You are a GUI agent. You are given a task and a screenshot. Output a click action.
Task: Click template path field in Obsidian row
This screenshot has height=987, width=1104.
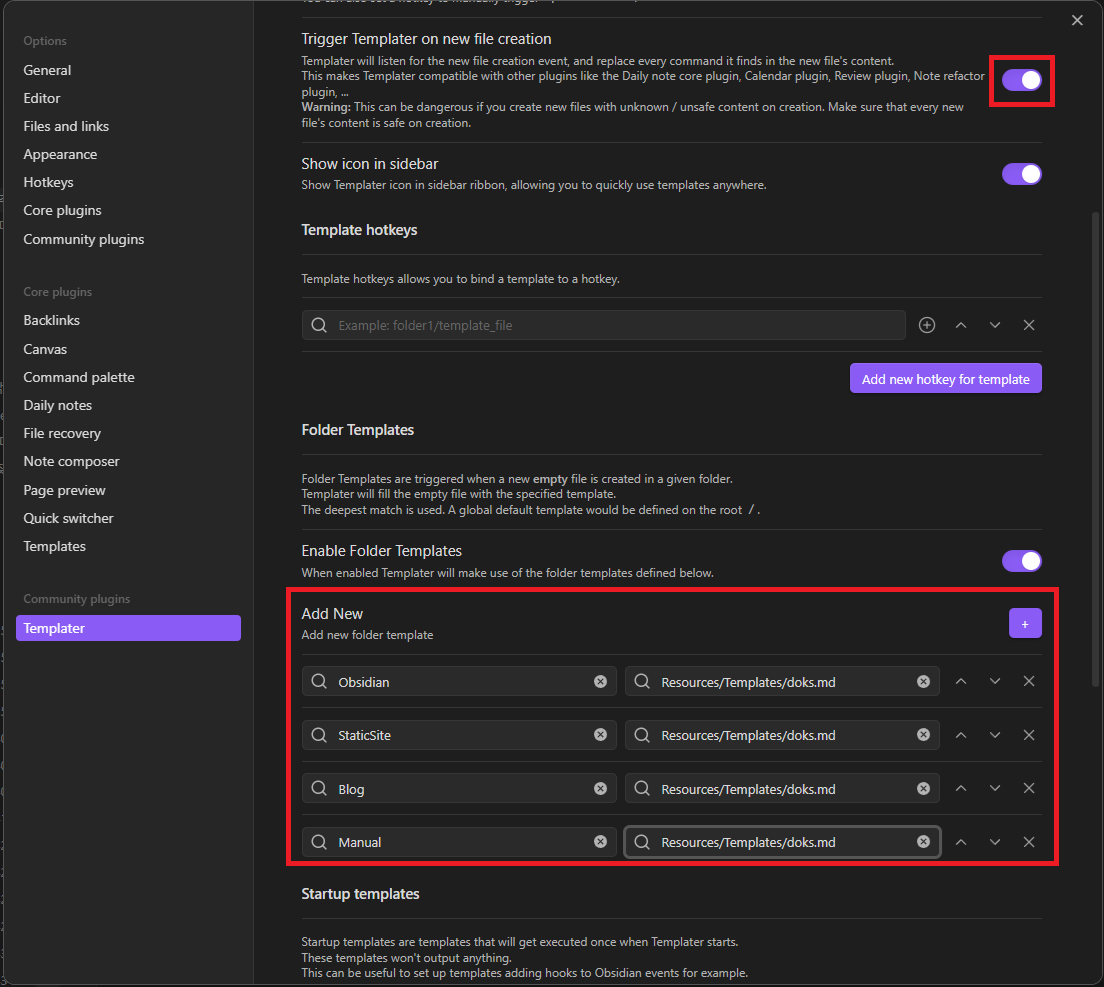point(782,681)
